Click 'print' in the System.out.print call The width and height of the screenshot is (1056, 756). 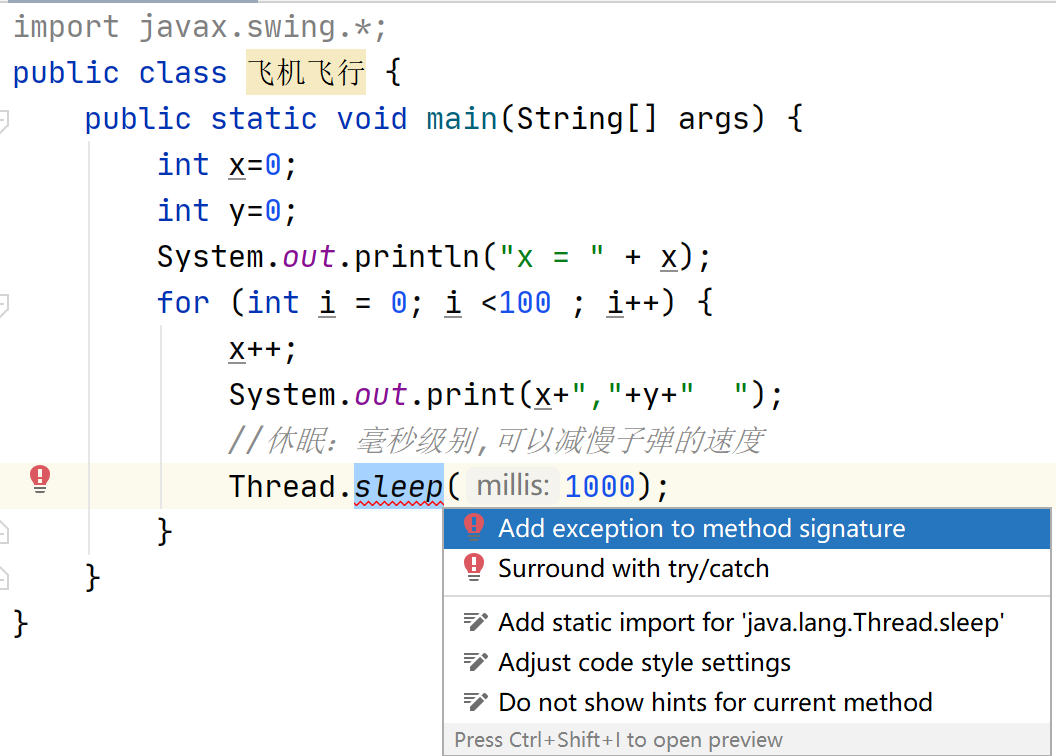coord(470,394)
